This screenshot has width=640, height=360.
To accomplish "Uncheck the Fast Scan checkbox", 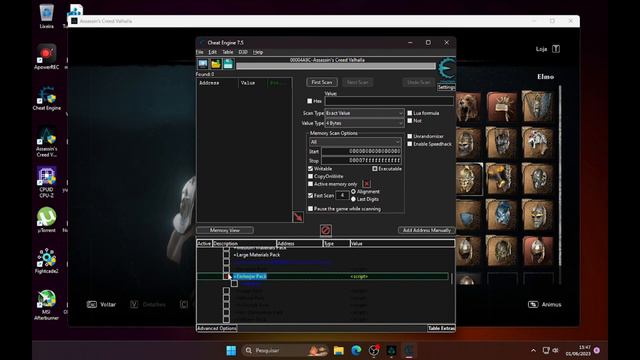I will pos(310,196).
